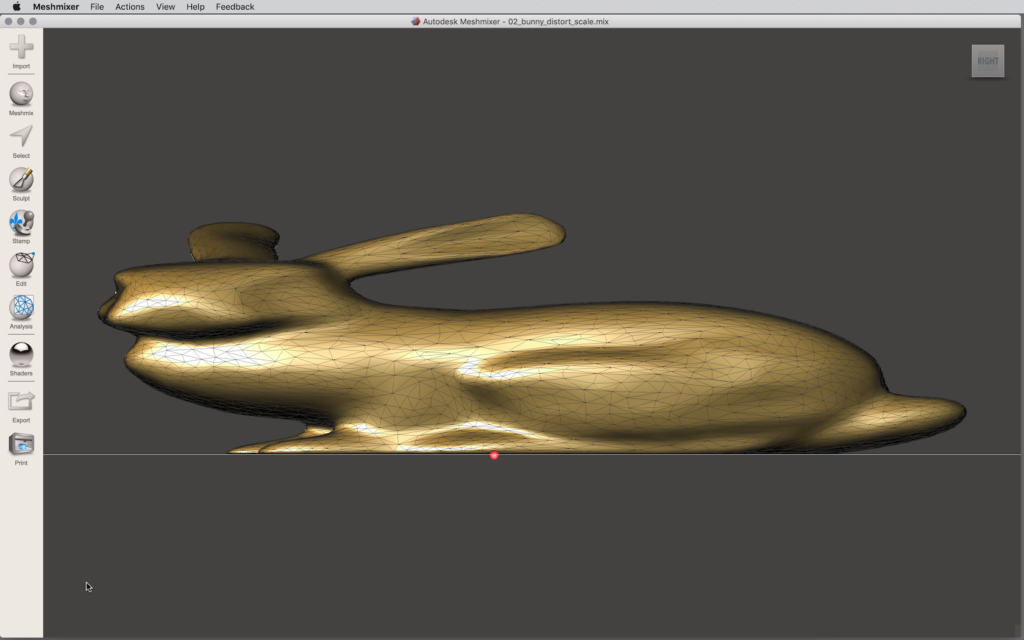Click the red pivot dot on ground plane
This screenshot has width=1024, height=640.
494,456
